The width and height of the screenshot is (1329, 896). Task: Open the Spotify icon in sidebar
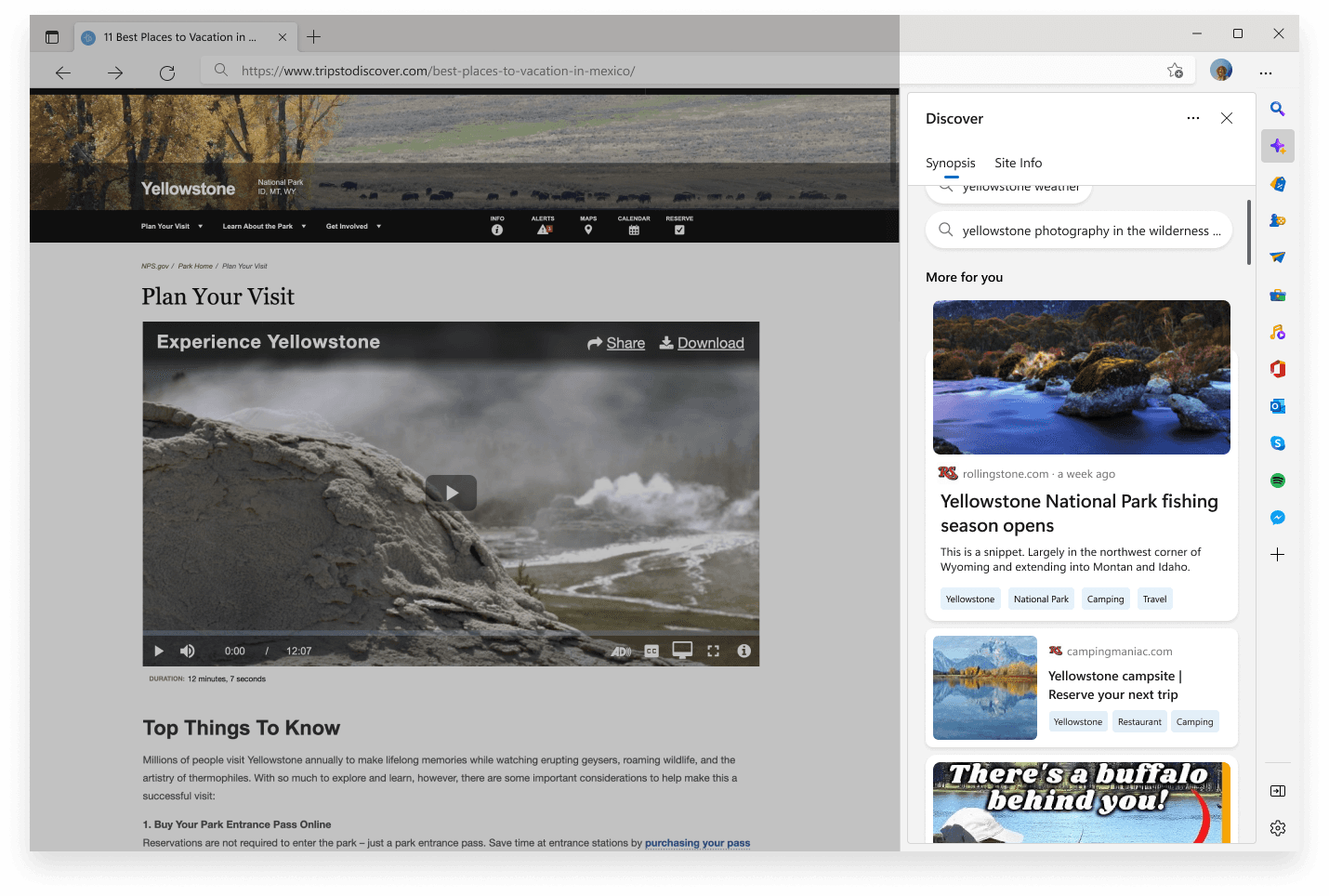tap(1278, 481)
